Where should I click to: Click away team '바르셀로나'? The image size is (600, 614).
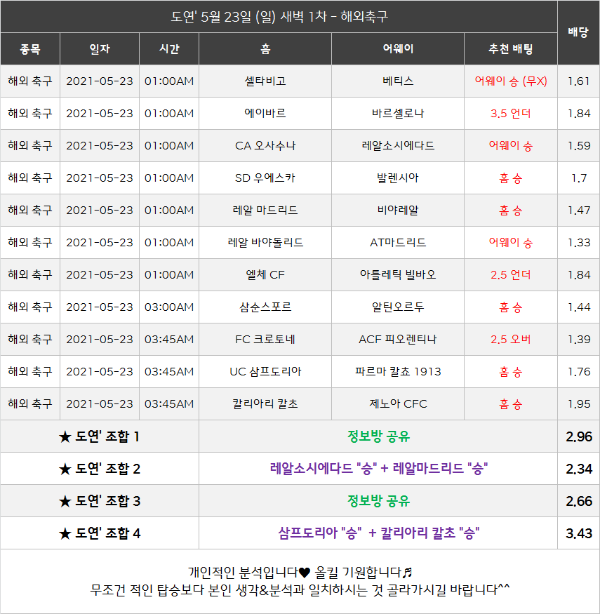tap(398, 113)
